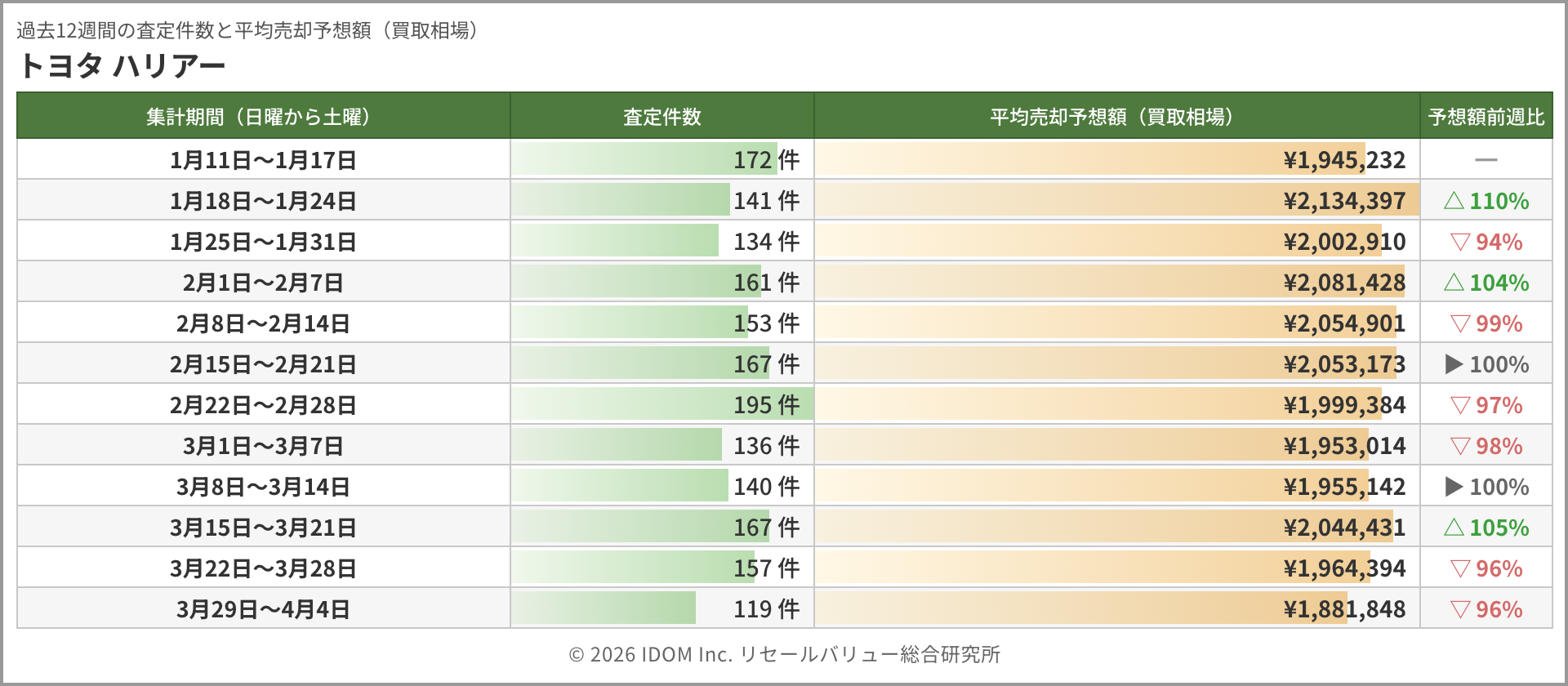
Task: Click the red down triangle beside 97%
Action: (1460, 405)
